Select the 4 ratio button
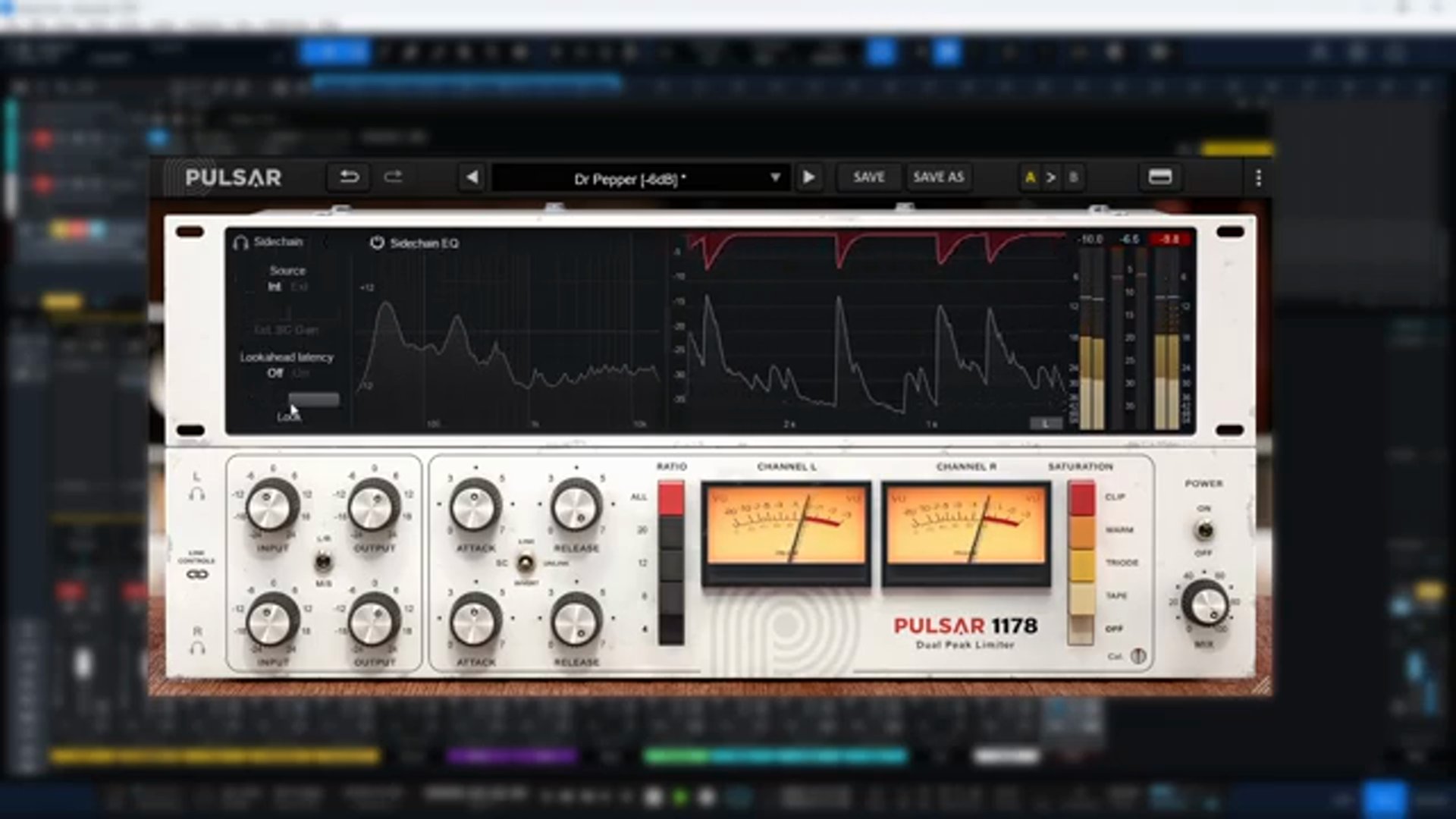 click(671, 629)
